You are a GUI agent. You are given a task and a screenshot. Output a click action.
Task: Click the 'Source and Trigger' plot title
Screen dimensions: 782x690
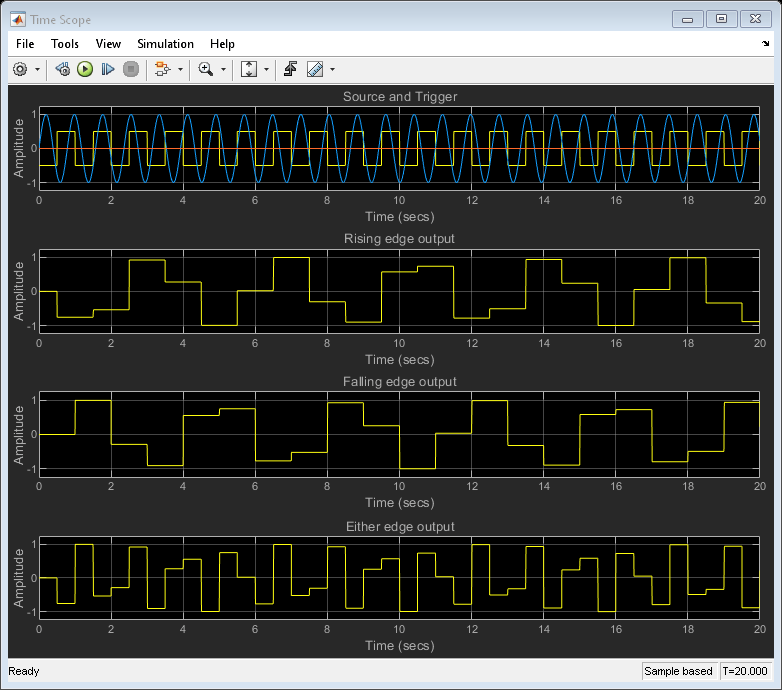click(400, 97)
